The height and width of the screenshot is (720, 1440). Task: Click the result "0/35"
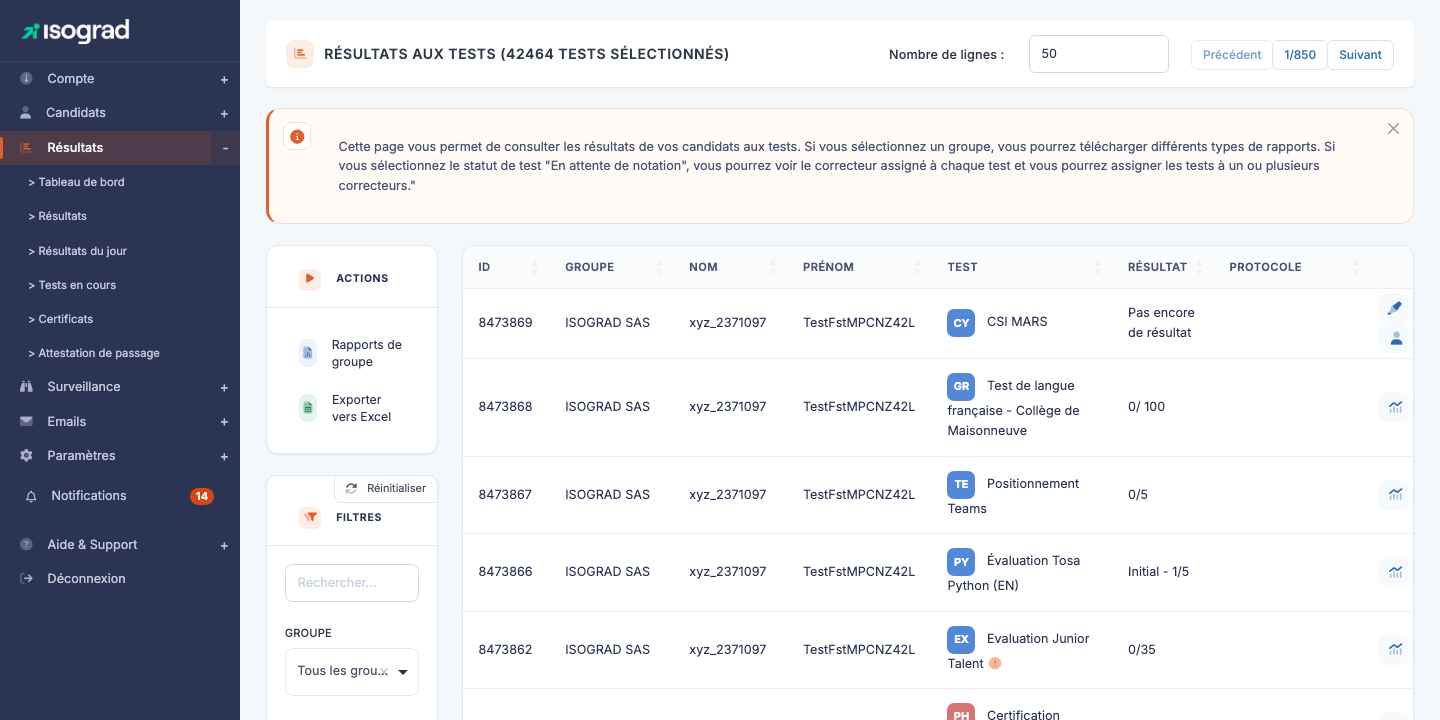point(1142,650)
